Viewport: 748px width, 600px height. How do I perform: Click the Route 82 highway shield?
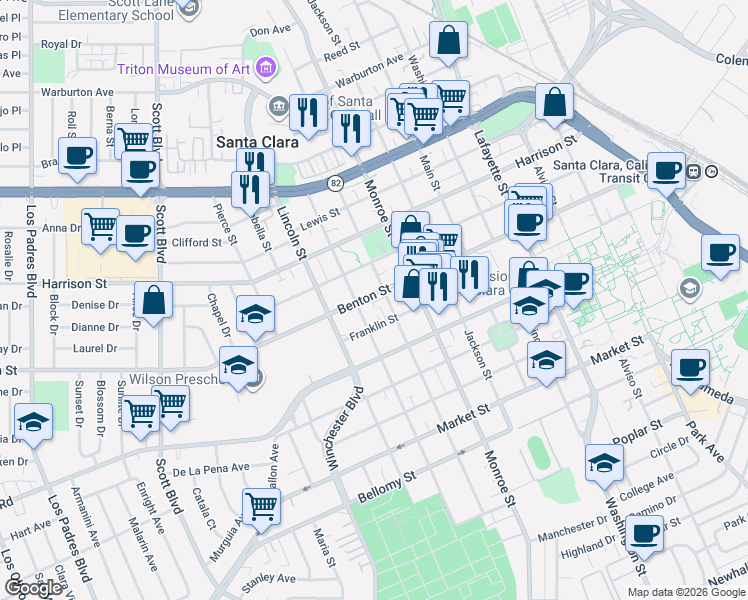pos(335,183)
